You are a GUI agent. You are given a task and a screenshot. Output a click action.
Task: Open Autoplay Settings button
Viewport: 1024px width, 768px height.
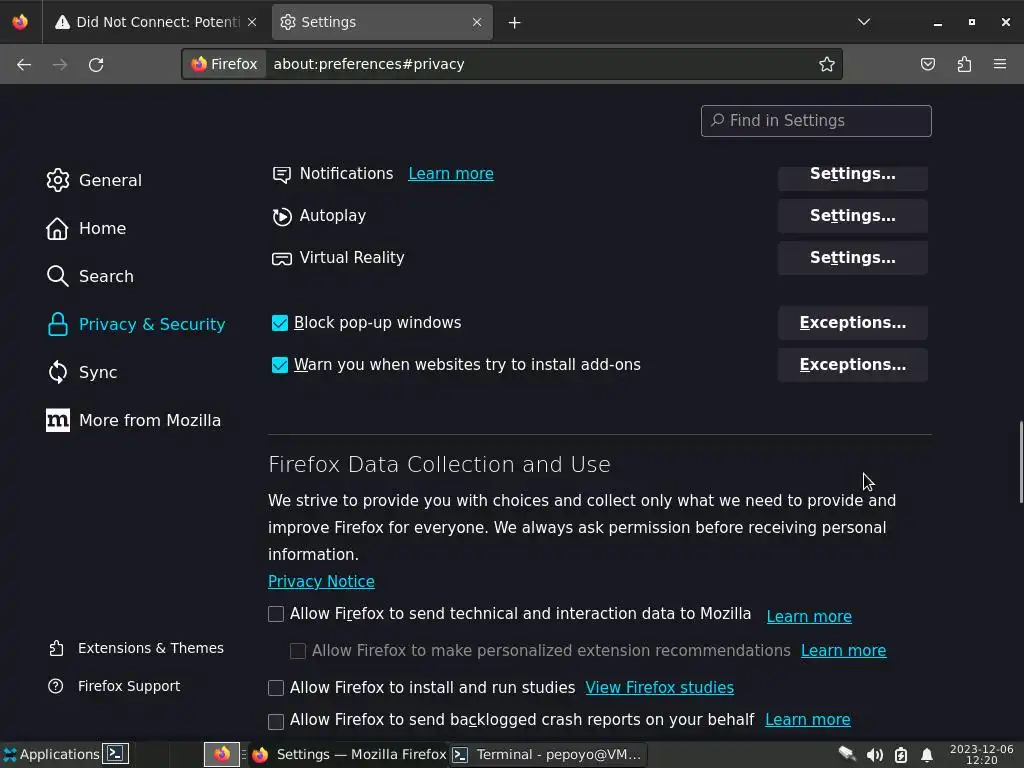(852, 216)
